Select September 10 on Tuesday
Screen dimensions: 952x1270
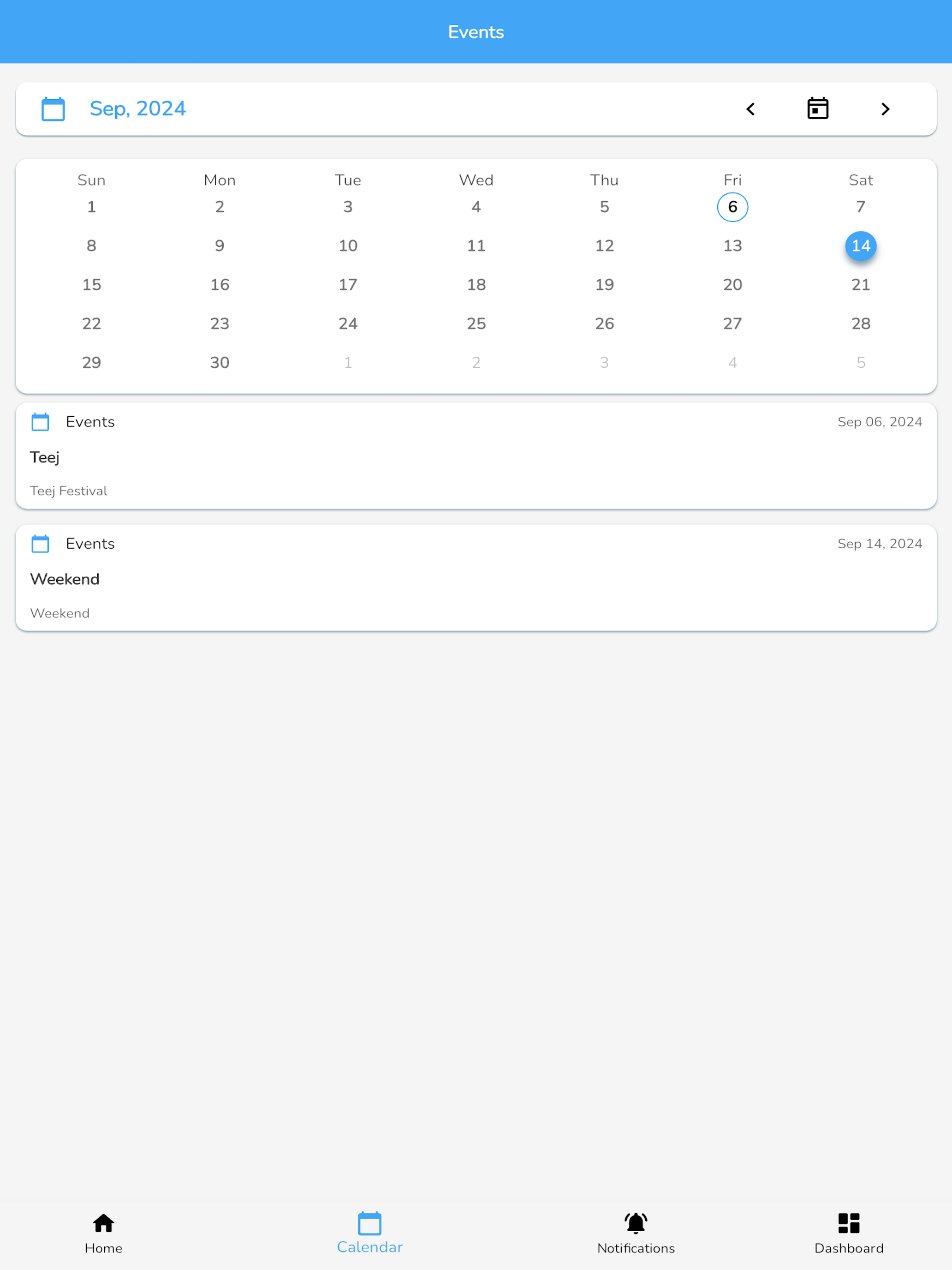point(348,246)
